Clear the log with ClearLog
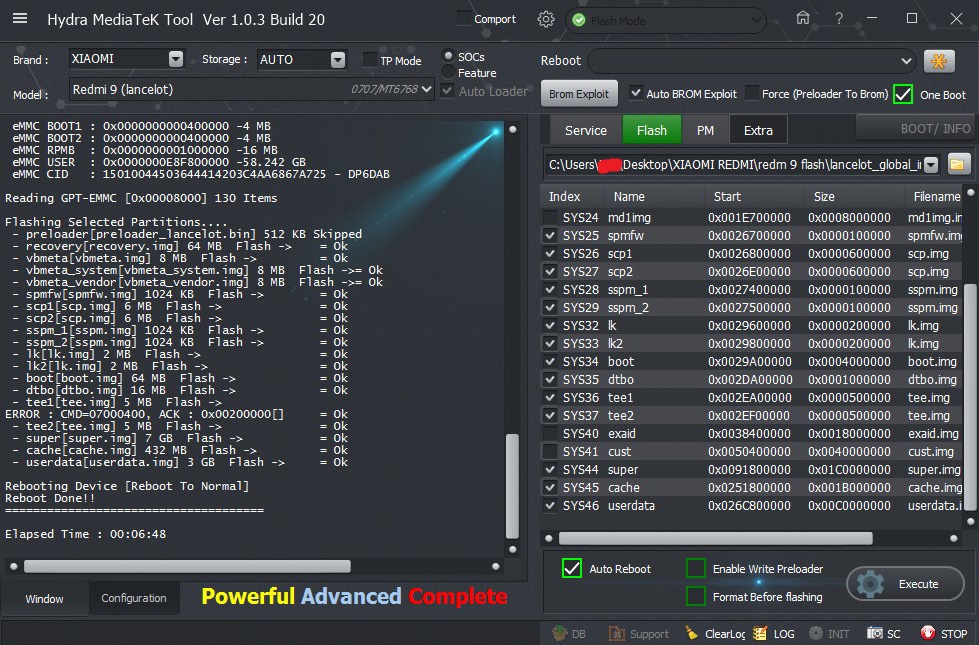This screenshot has width=979, height=645. coord(715,633)
